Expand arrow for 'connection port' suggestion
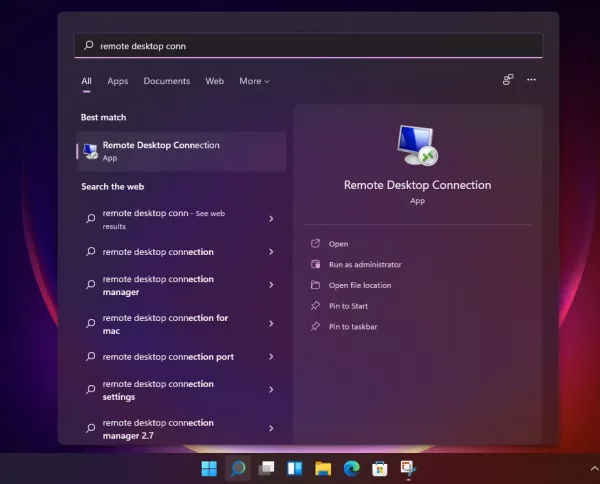The width and height of the screenshot is (600, 484). 271,357
